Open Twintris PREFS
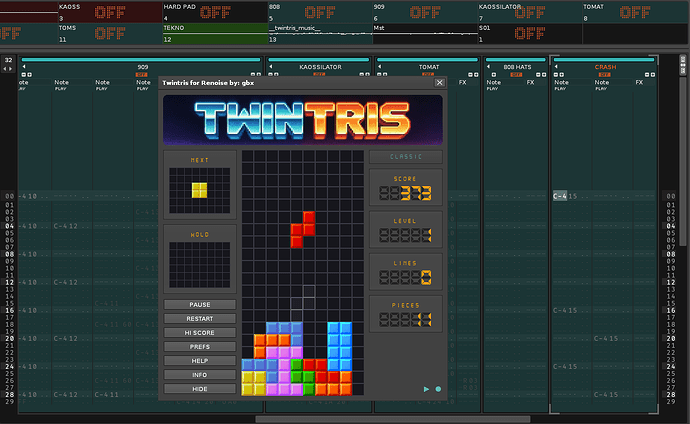The width and height of the screenshot is (690, 424). click(200, 347)
